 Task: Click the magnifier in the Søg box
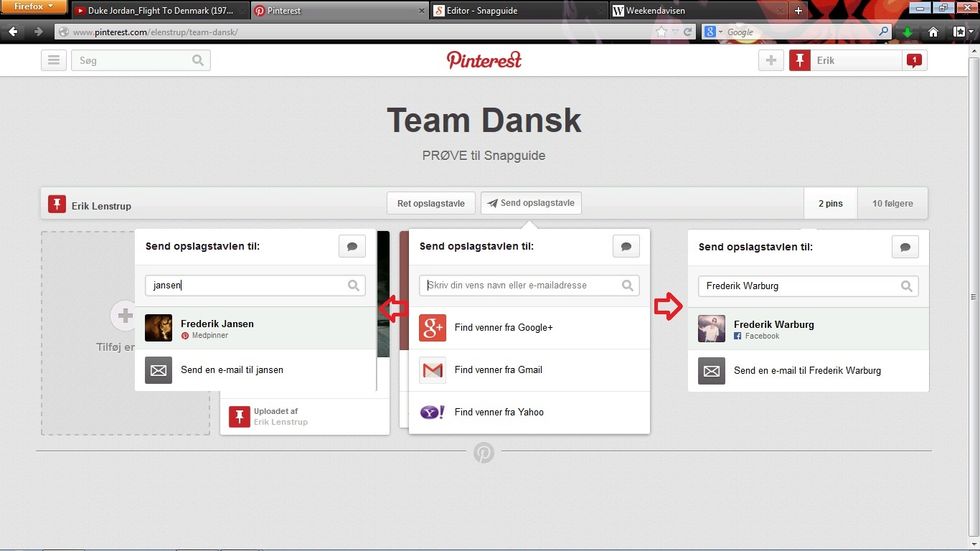(198, 61)
